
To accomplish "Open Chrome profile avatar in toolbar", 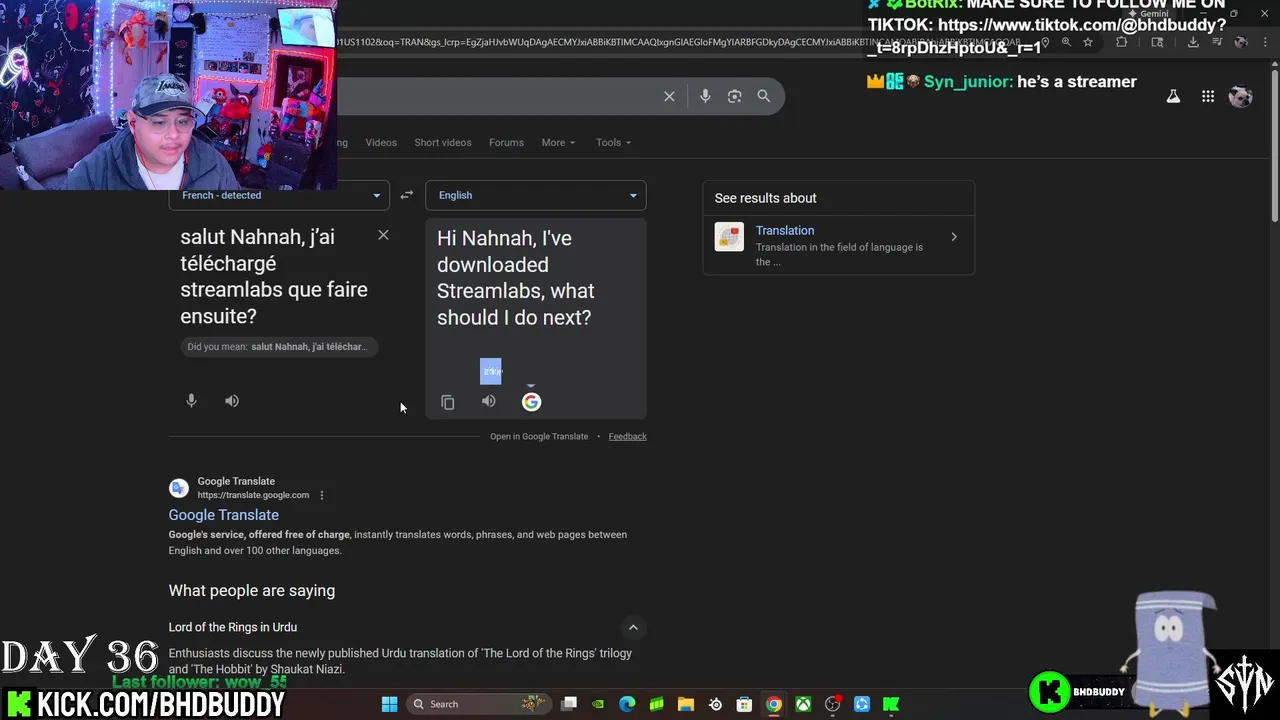I will [1241, 42].
